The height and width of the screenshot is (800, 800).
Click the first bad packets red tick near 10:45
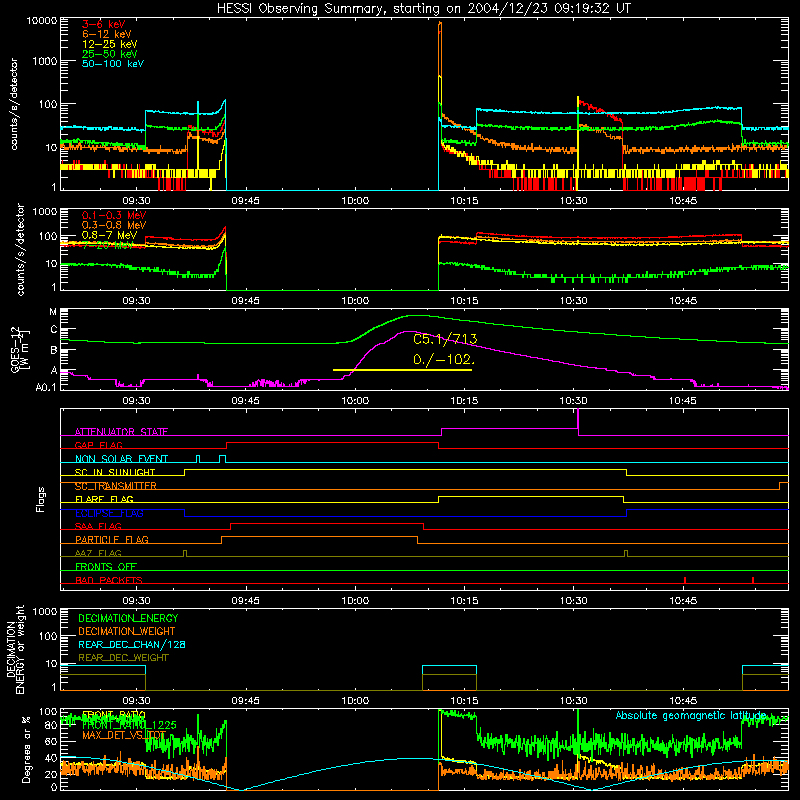coord(685,580)
